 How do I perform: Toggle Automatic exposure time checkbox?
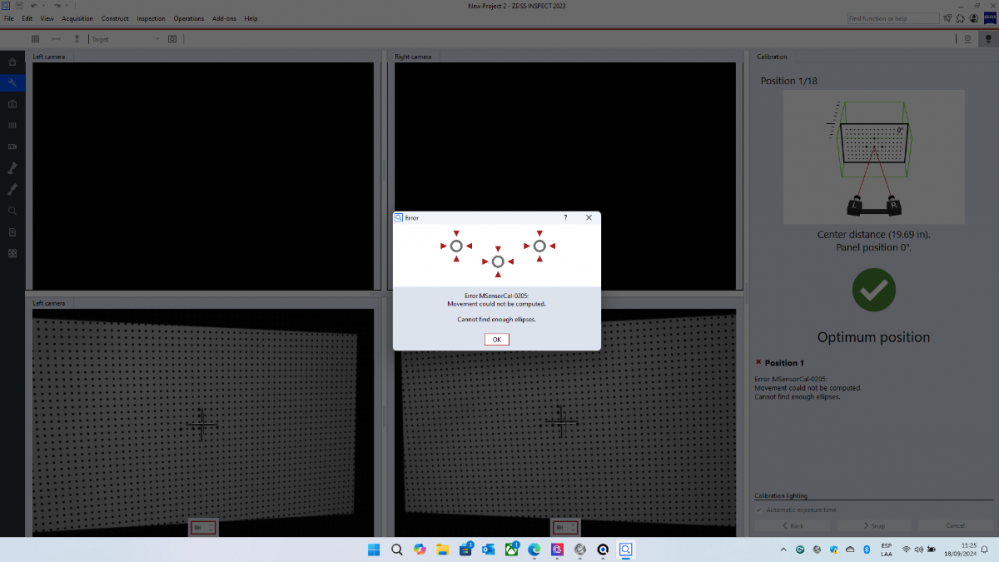[759, 510]
